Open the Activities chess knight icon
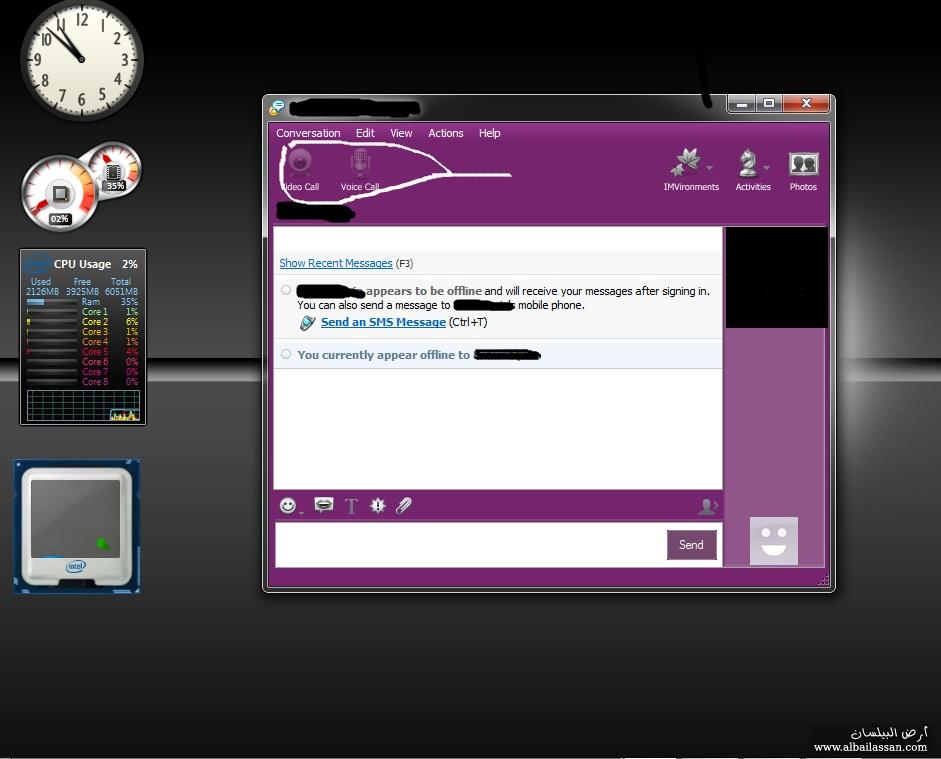The image size is (941, 759). 748,163
